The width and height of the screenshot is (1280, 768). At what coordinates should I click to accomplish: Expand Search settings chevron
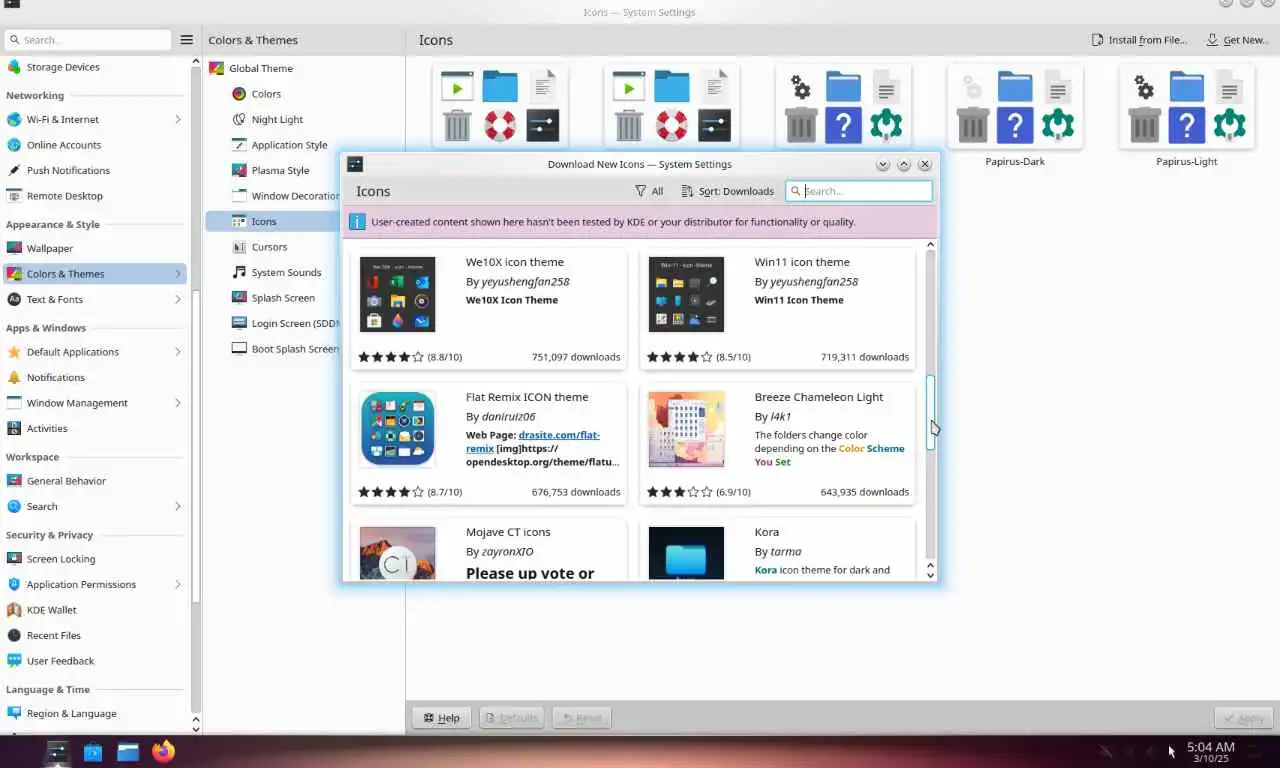pos(178,507)
